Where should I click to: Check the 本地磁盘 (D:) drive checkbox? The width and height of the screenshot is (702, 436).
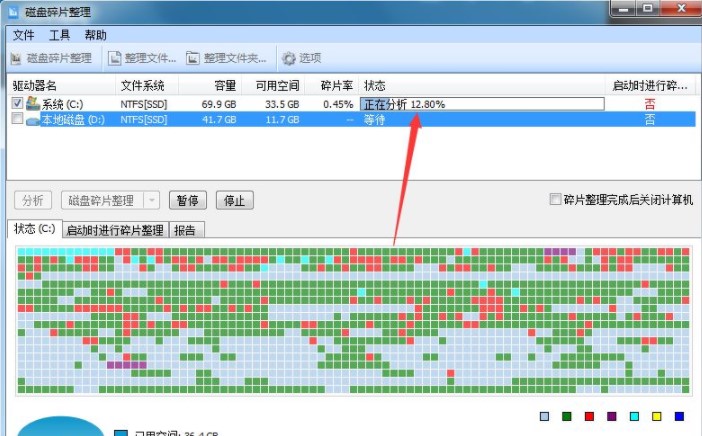[x=17, y=119]
